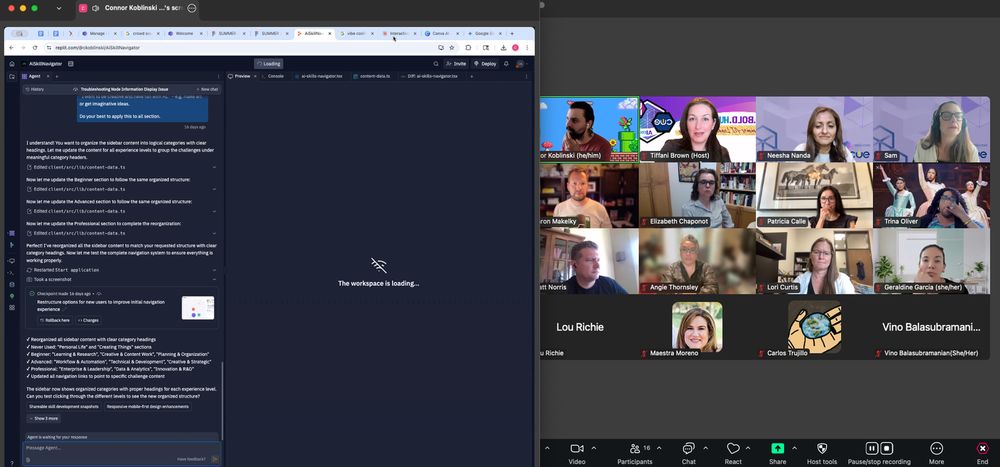Open the tools grid icon in sidebar
This screenshot has height=467, width=1000.
click(11, 308)
